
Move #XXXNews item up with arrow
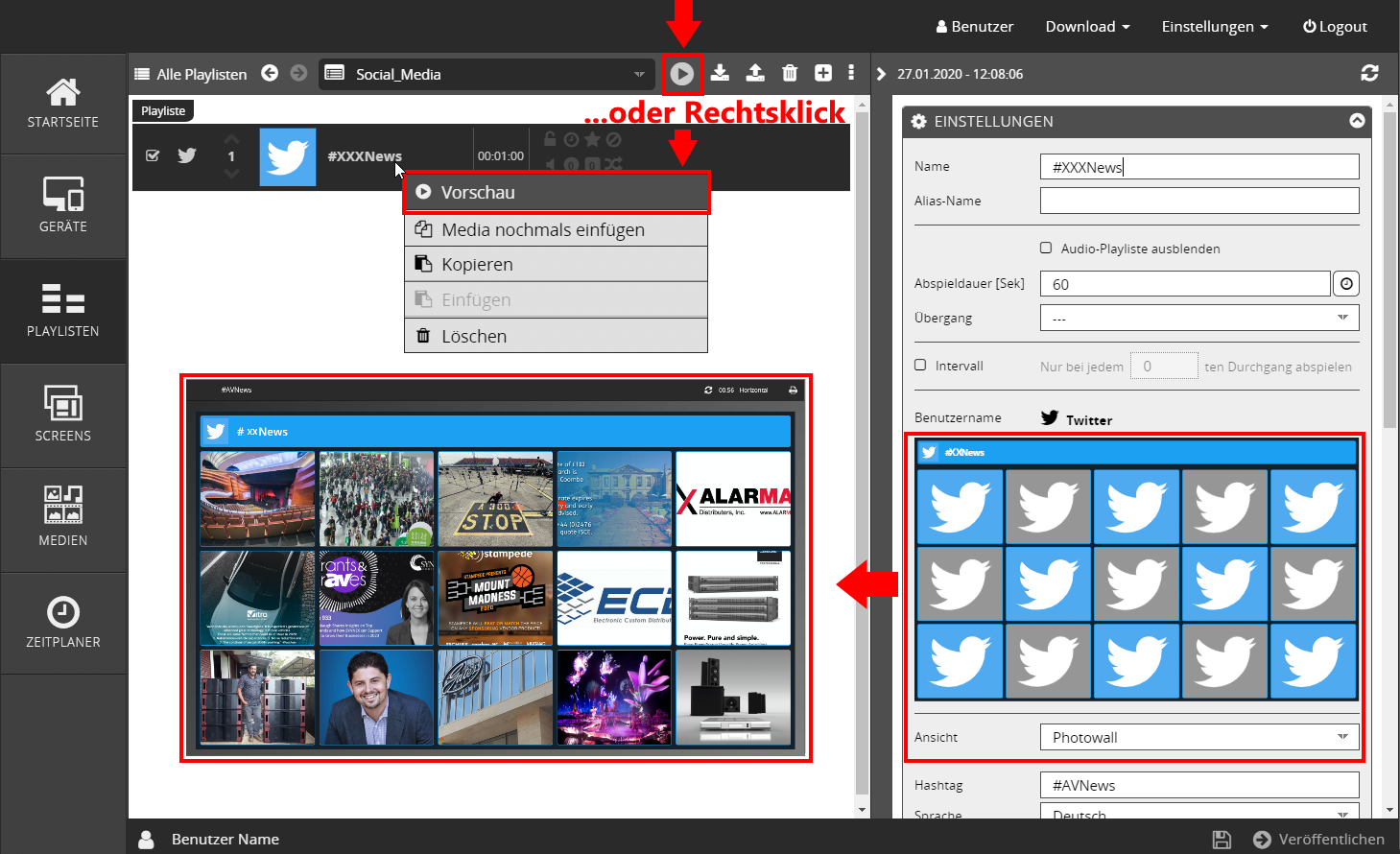pyautogui.click(x=231, y=138)
